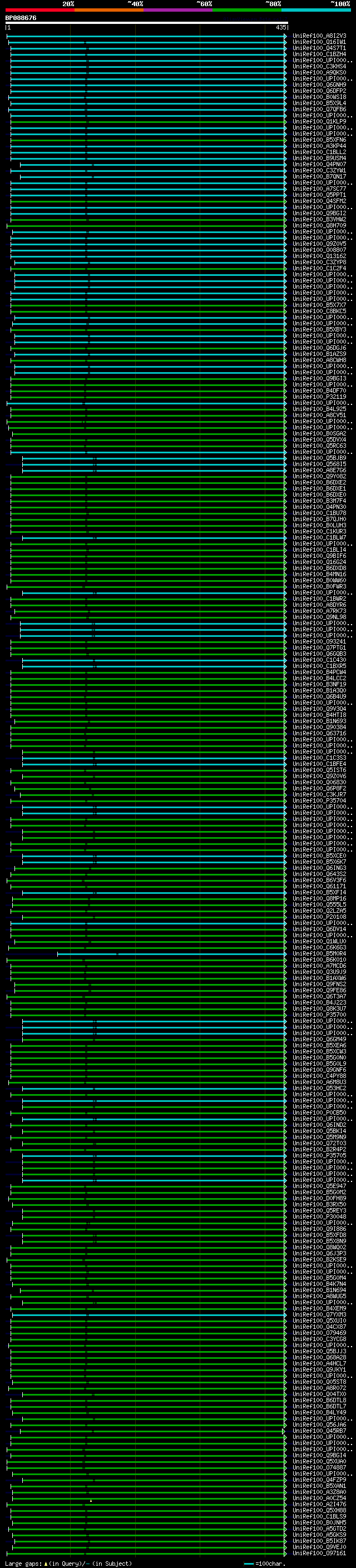
Task: Select label UniRef100_A8E7G6
Action: pyautogui.click(x=319, y=470)
